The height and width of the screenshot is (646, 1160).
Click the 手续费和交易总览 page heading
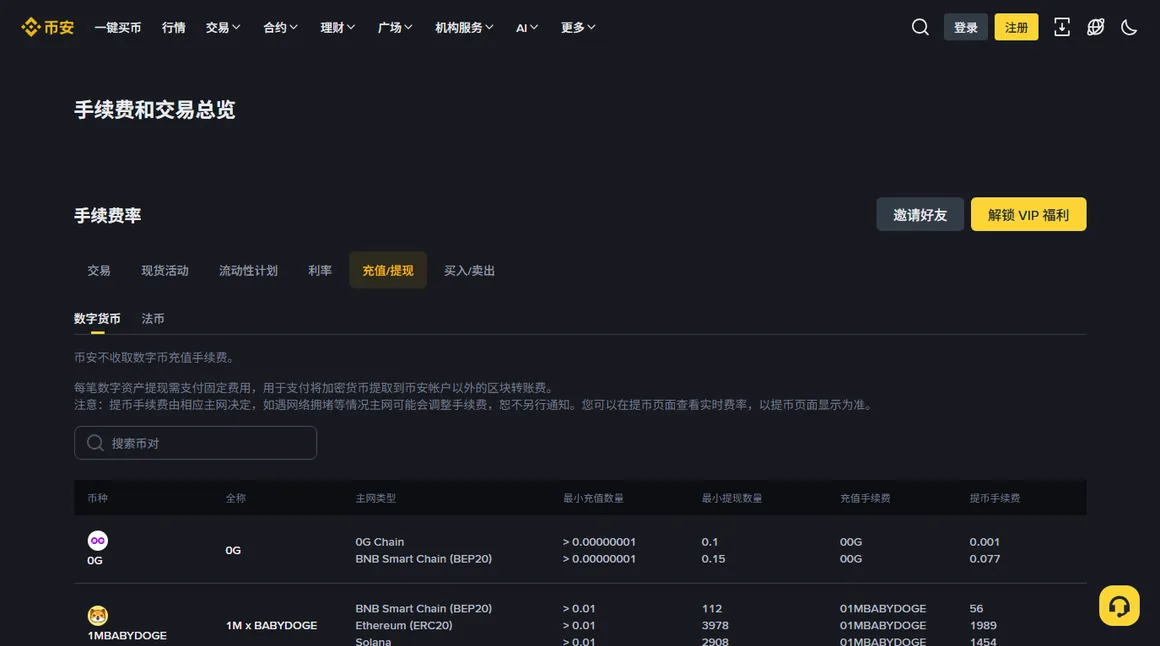pos(155,110)
